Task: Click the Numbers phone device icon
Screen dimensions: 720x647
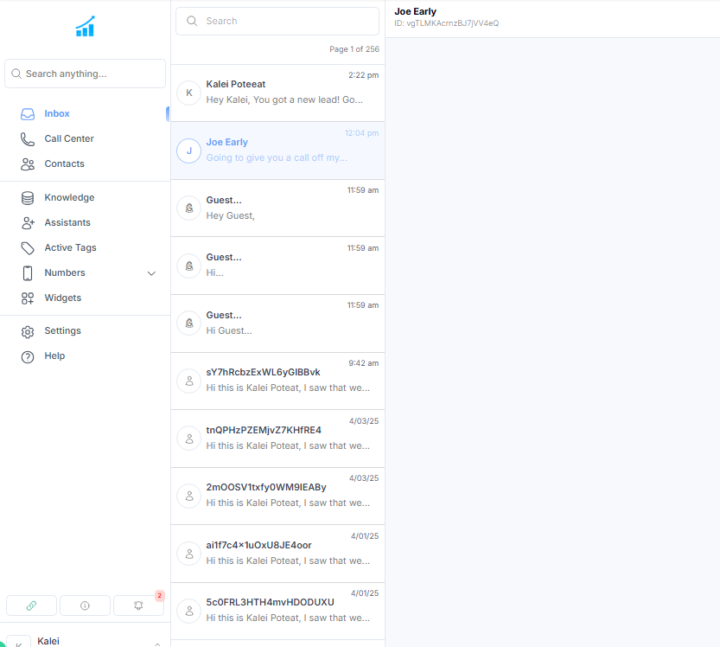Action: click(x=28, y=273)
